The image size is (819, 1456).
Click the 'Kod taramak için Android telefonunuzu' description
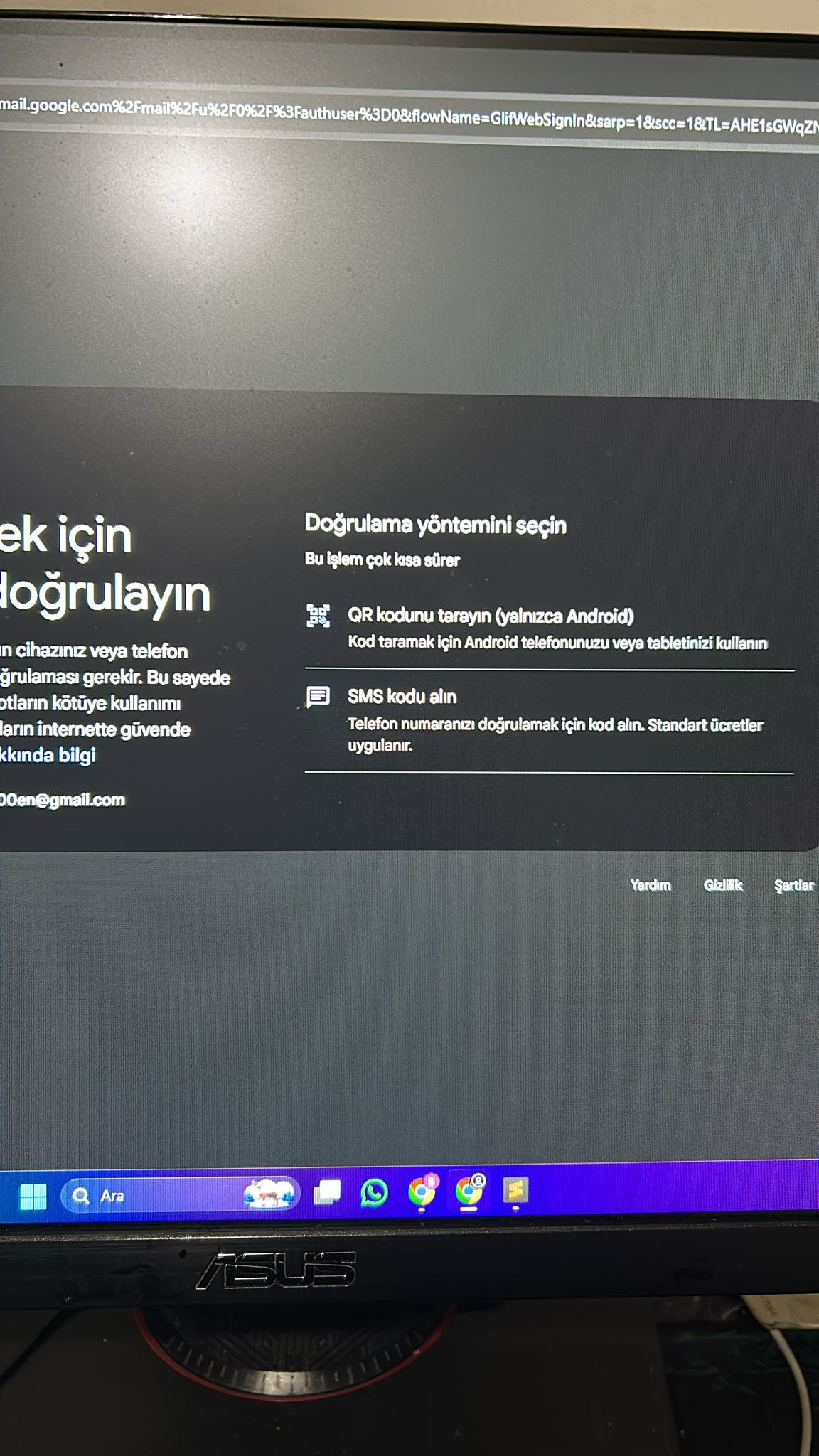558,643
